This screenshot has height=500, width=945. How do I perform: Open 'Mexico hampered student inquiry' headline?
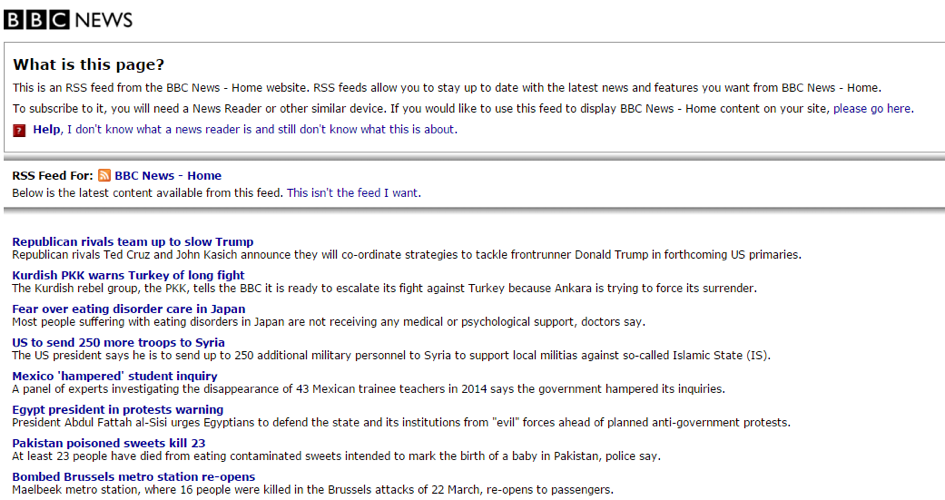[115, 376]
